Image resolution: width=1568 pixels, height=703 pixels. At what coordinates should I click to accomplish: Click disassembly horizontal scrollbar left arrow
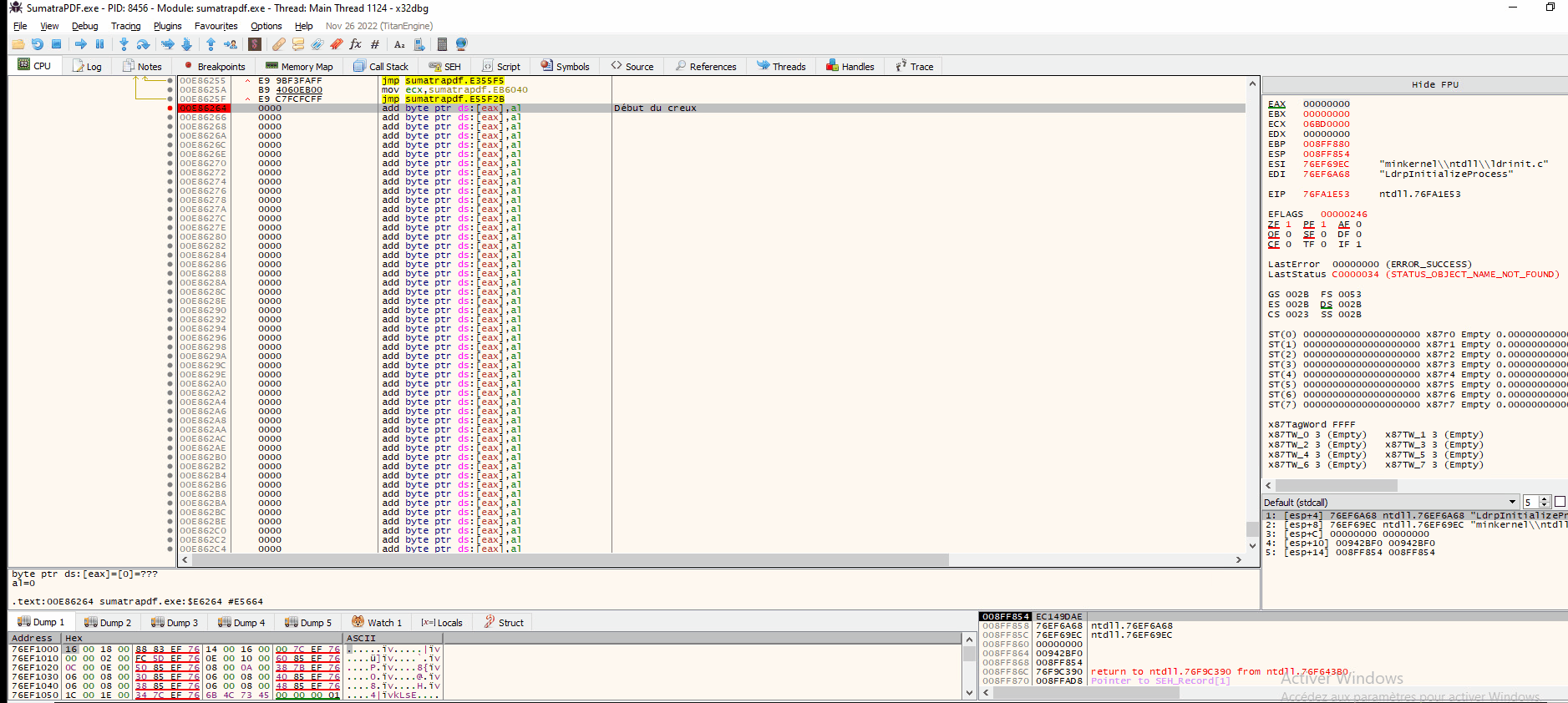(x=185, y=560)
